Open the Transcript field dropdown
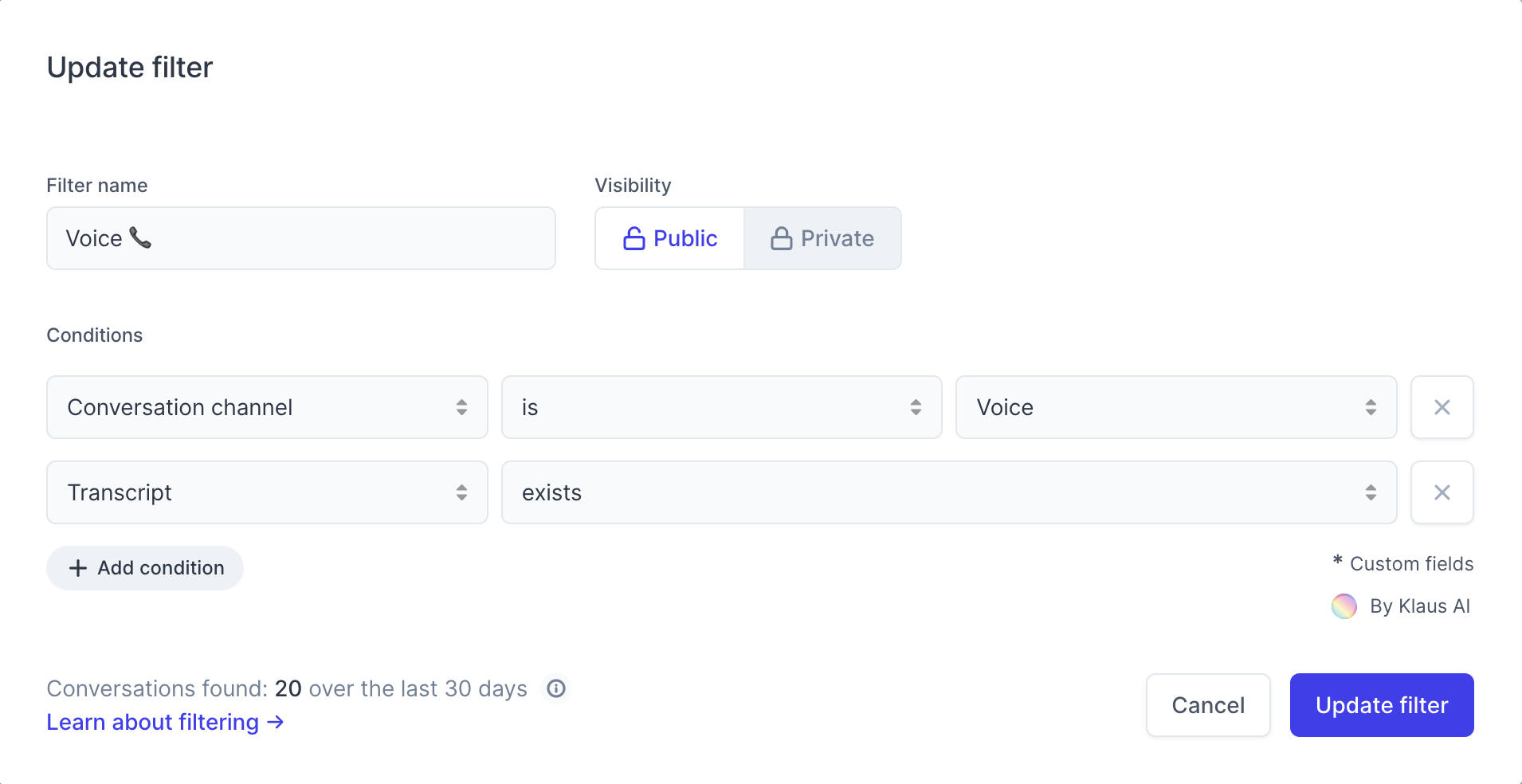The image size is (1522, 784). 267,492
